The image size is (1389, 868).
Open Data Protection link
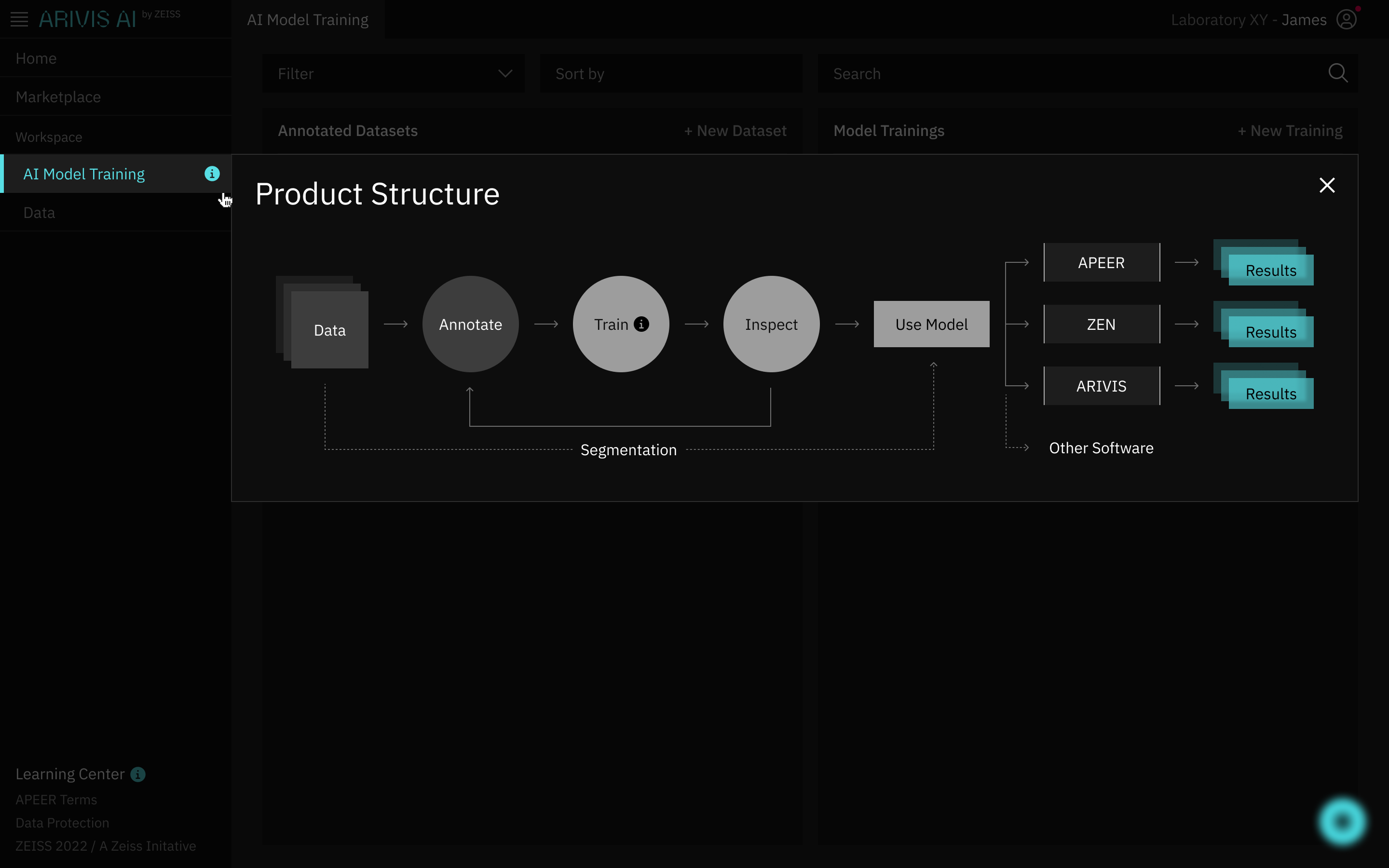[x=62, y=823]
